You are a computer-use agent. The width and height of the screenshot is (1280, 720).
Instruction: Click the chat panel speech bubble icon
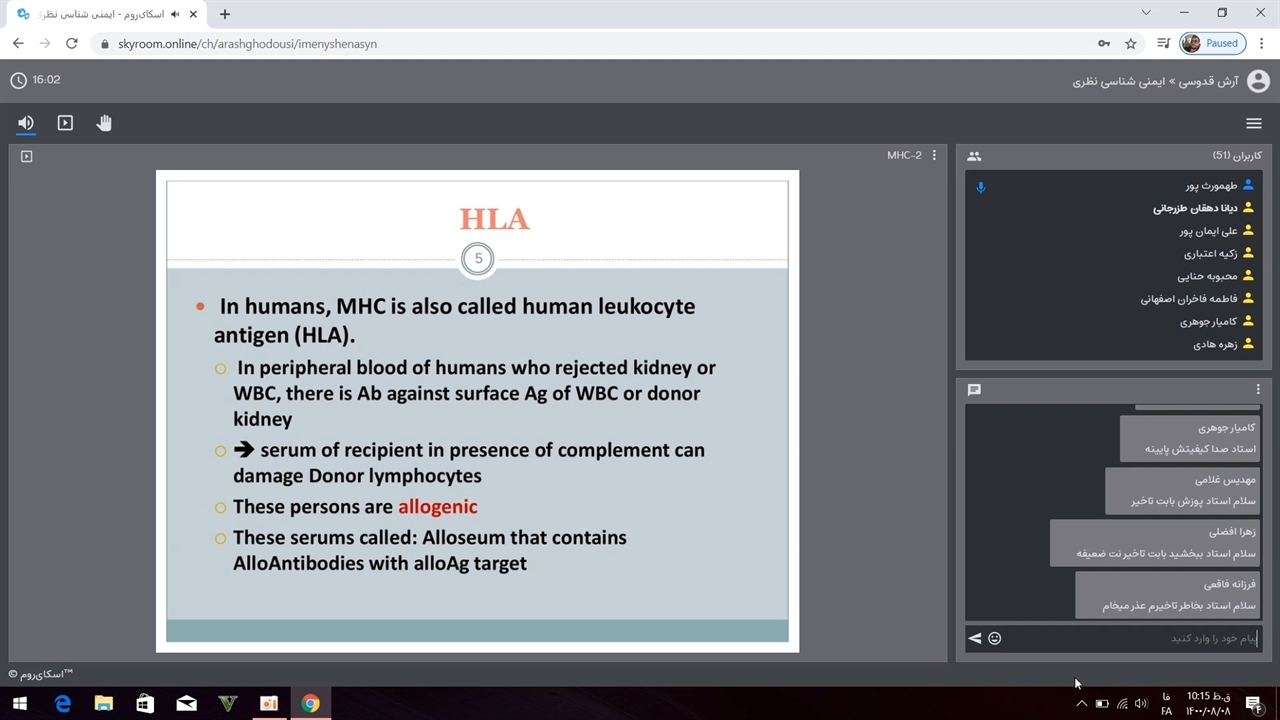pyautogui.click(x=974, y=390)
